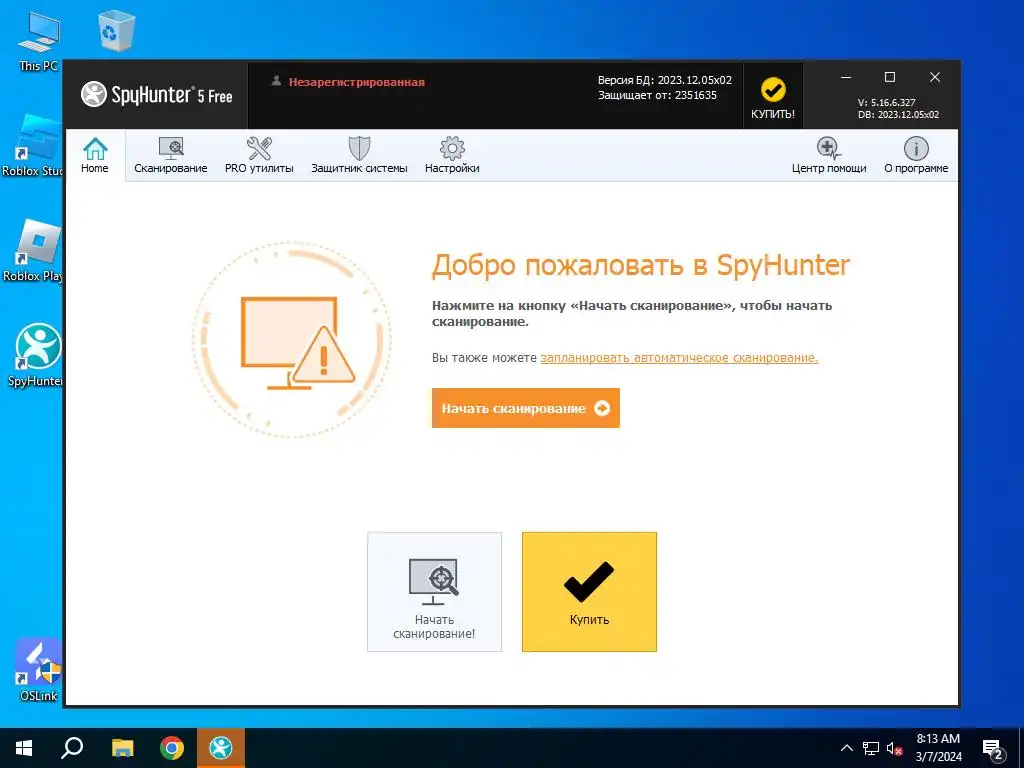Click the SpyHunter 5 Free logo
1024x768 pixels.
point(157,95)
